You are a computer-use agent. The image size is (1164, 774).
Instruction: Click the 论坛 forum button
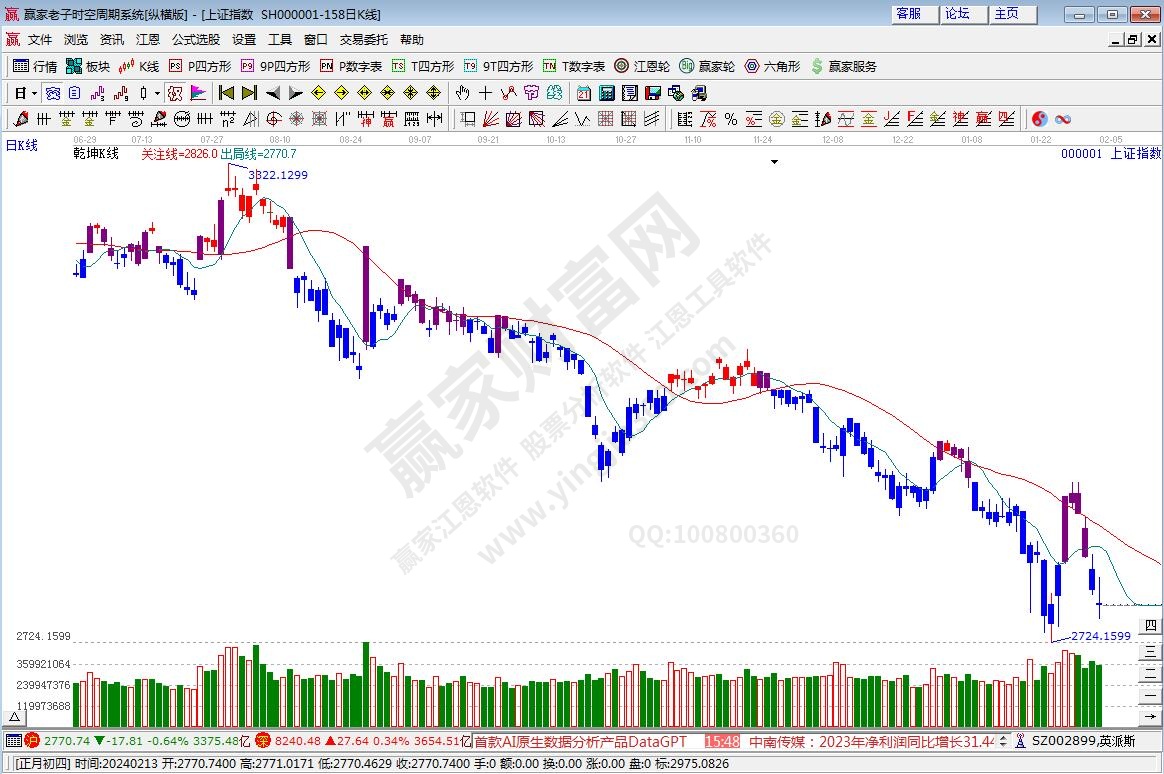point(958,14)
